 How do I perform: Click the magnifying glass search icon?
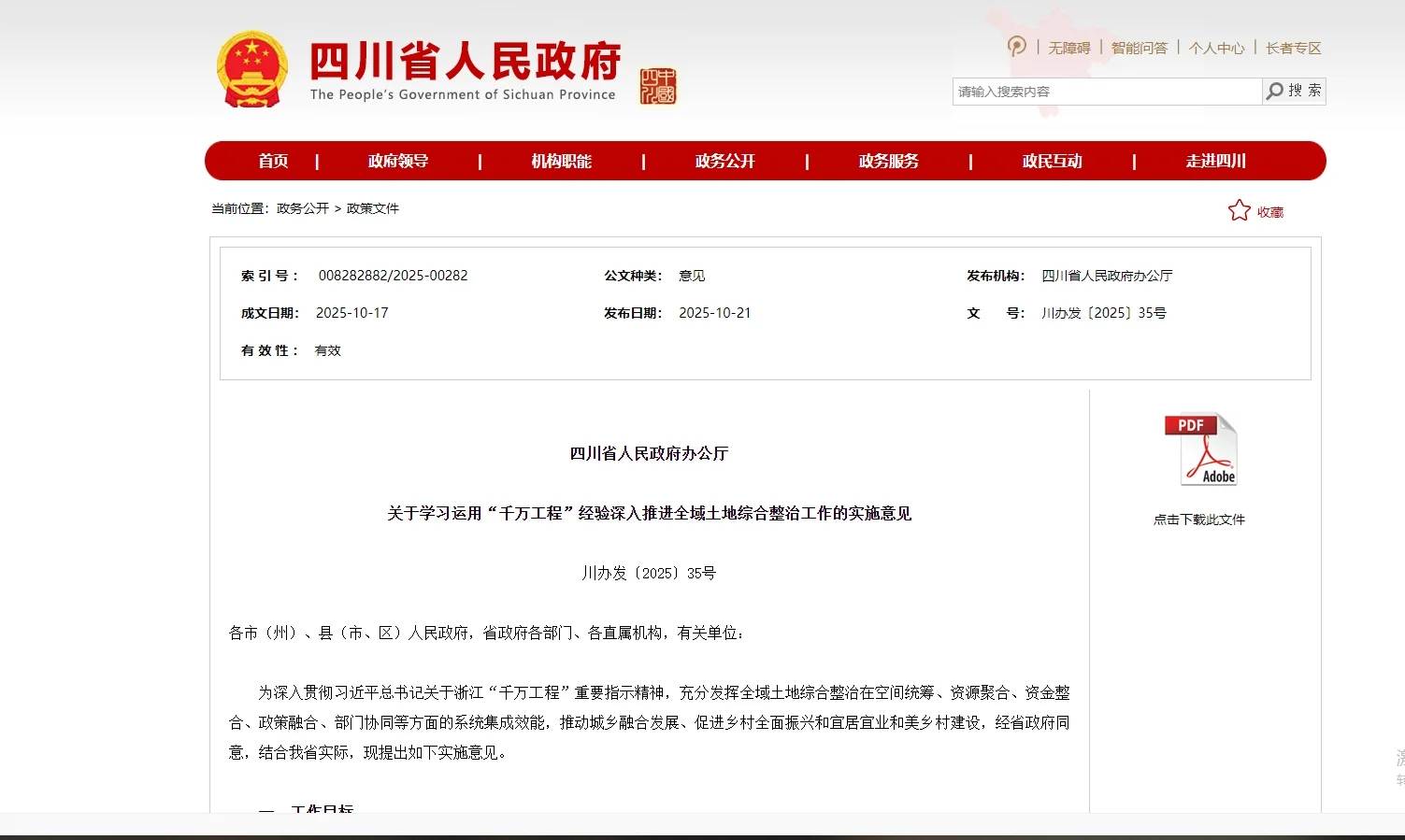tap(1274, 91)
